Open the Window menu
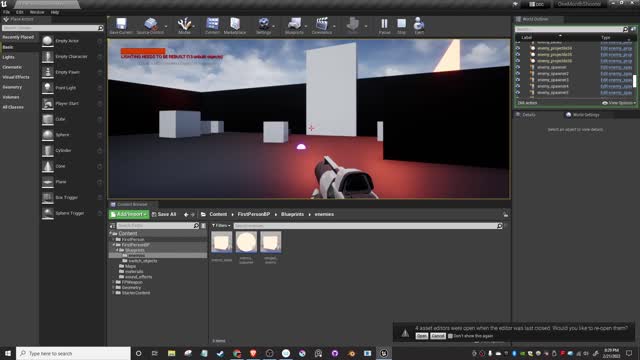This screenshot has width=640, height=360. pos(37,12)
